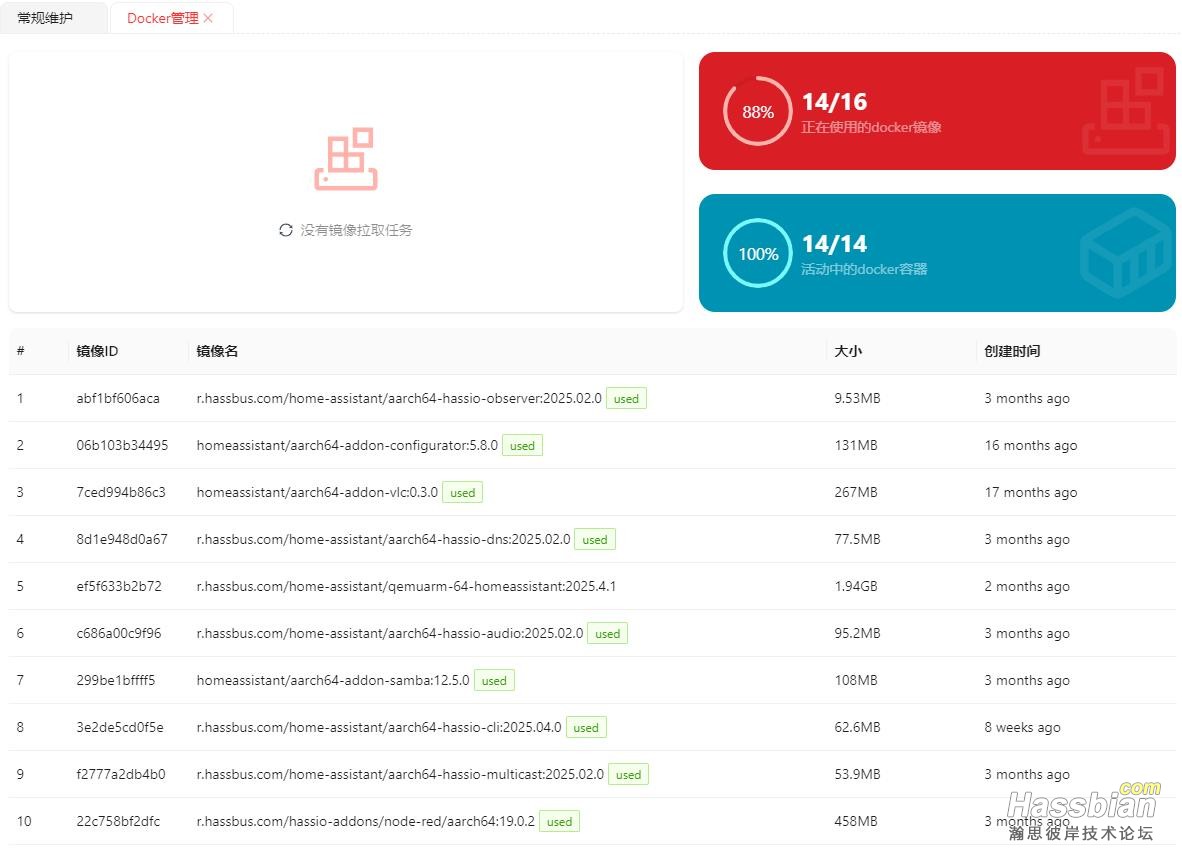Screen dimensions: 1182x851
Task: Click the used tag on hassio-multicast row
Action: tap(629, 775)
